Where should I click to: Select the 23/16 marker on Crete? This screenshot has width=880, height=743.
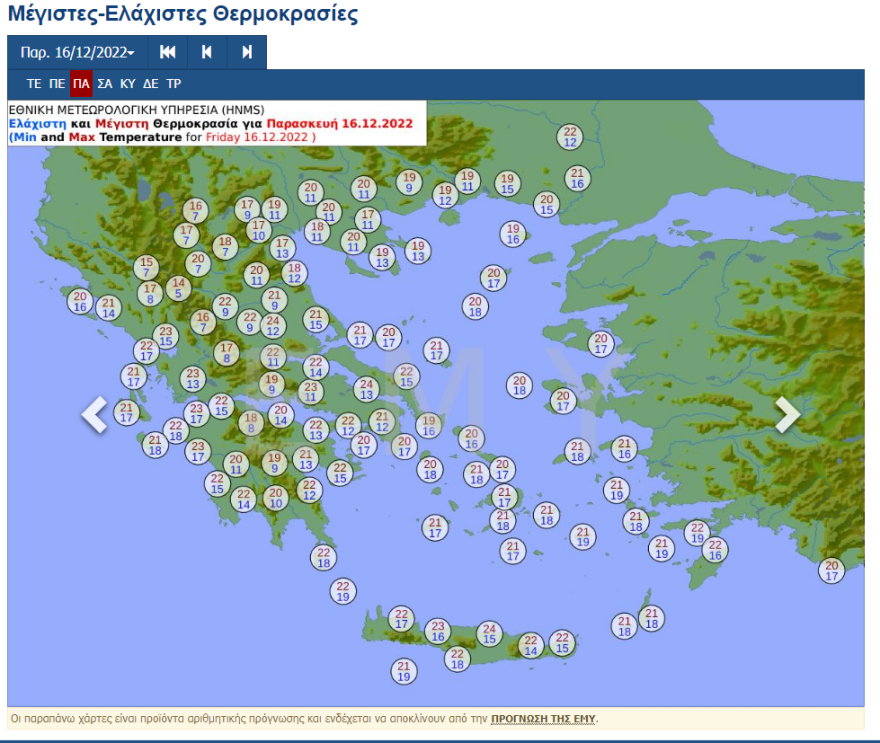click(x=437, y=630)
